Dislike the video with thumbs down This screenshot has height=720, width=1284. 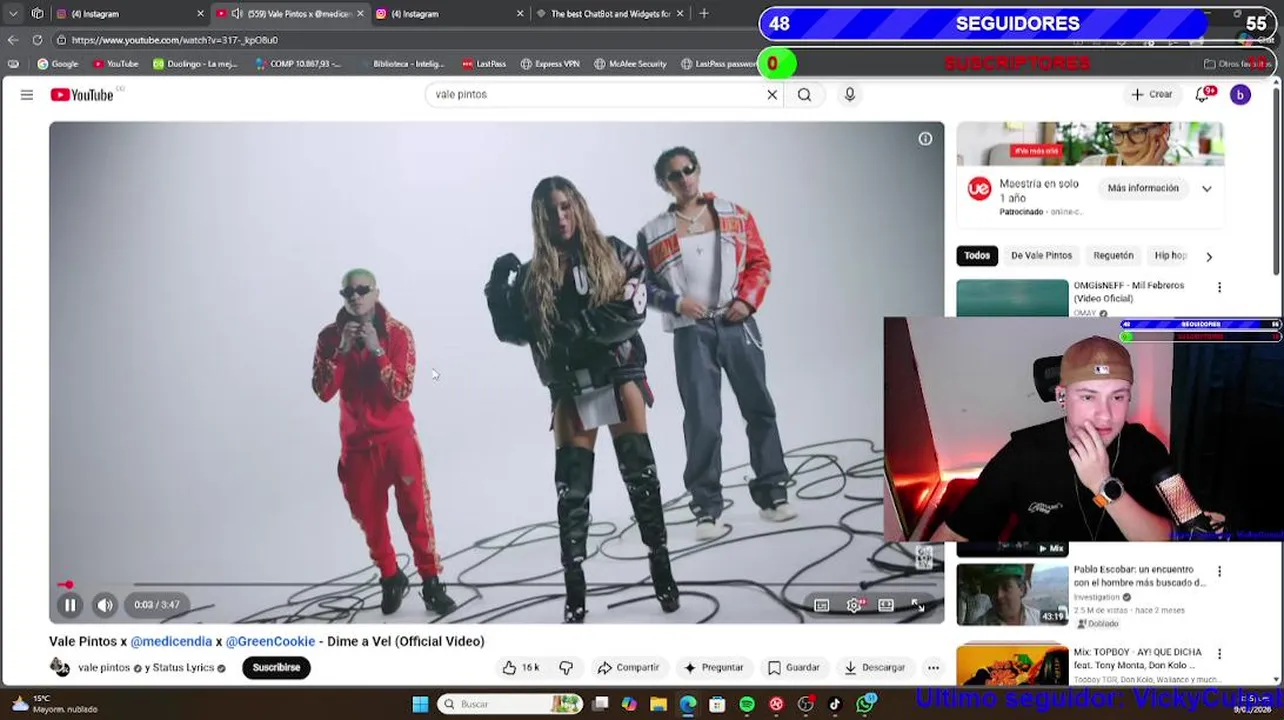point(566,667)
